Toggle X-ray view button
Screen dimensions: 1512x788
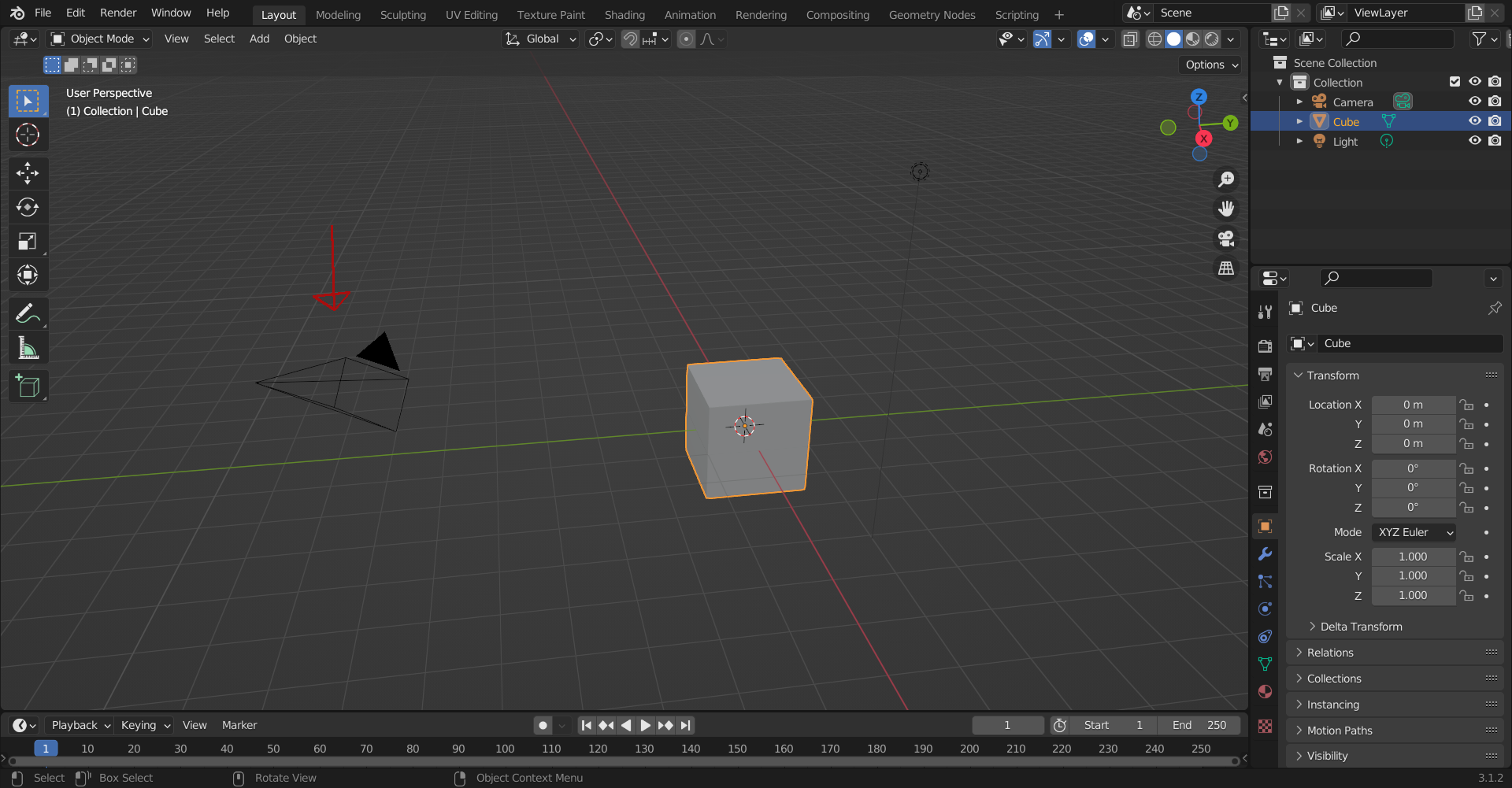pos(1130,39)
